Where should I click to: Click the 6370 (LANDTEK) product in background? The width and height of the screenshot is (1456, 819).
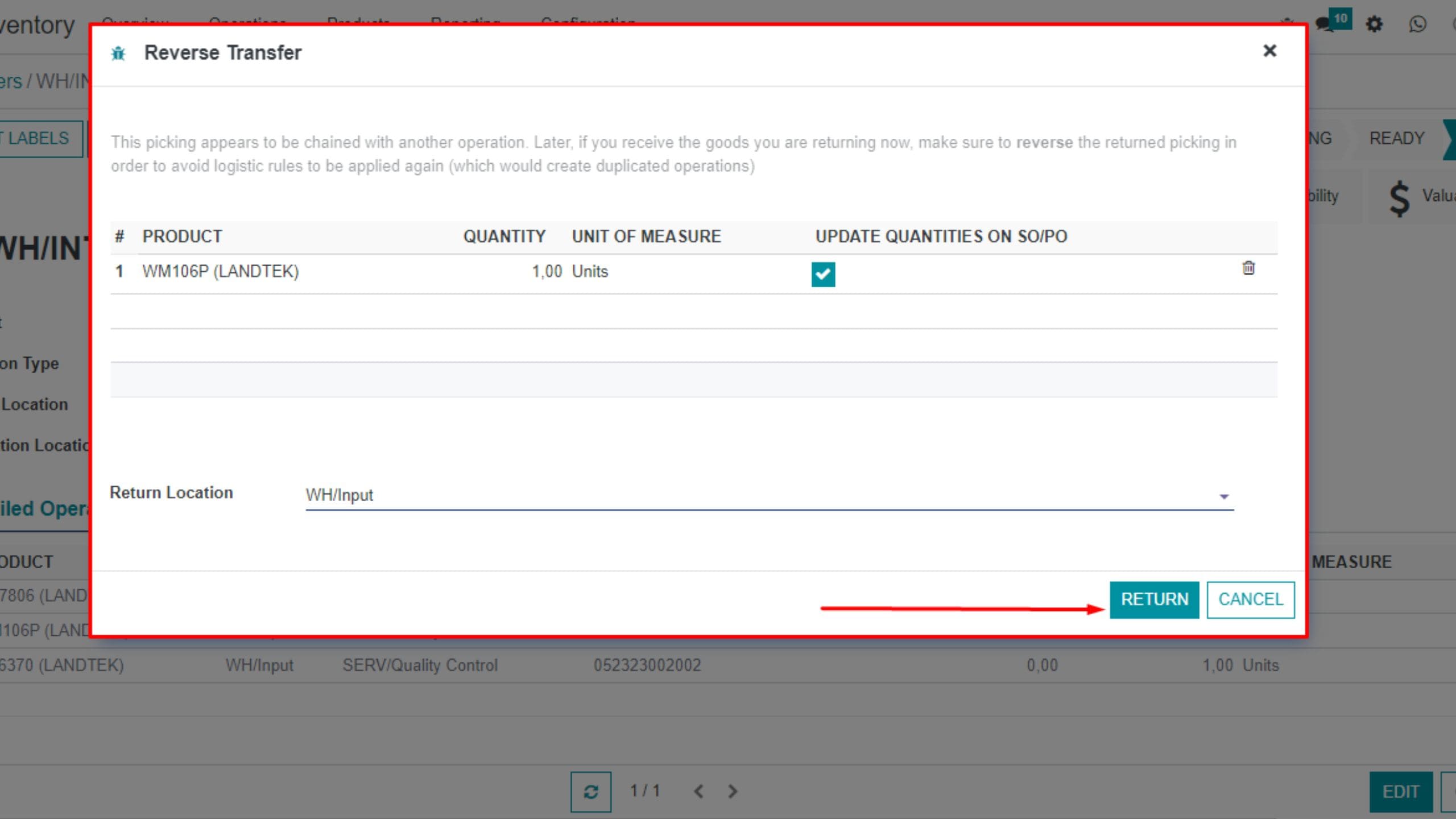click(61, 665)
